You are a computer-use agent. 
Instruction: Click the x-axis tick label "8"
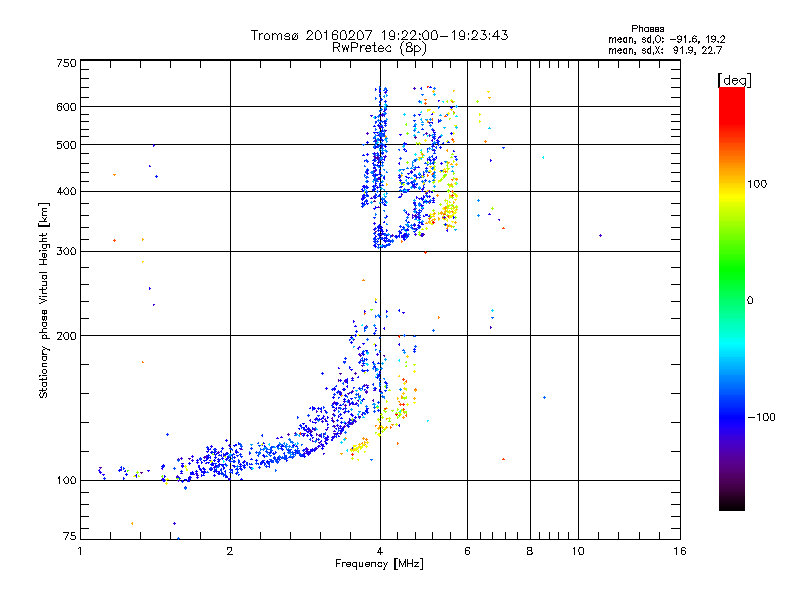530,551
